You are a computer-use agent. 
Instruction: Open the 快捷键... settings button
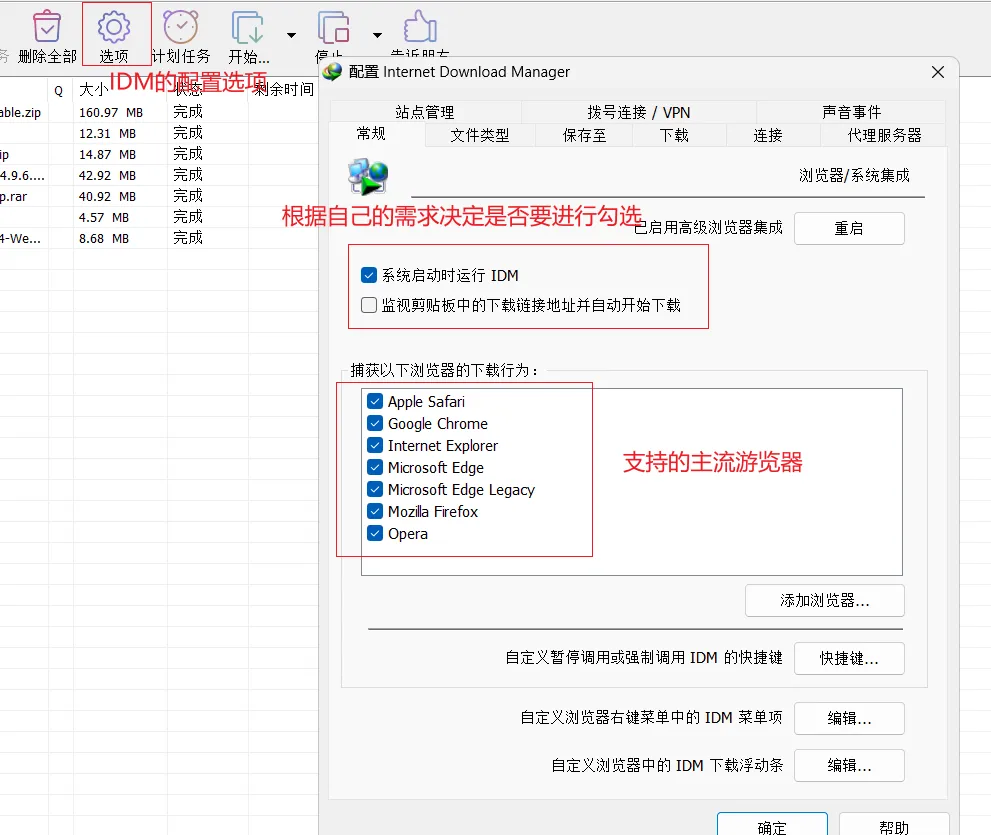[x=849, y=659]
